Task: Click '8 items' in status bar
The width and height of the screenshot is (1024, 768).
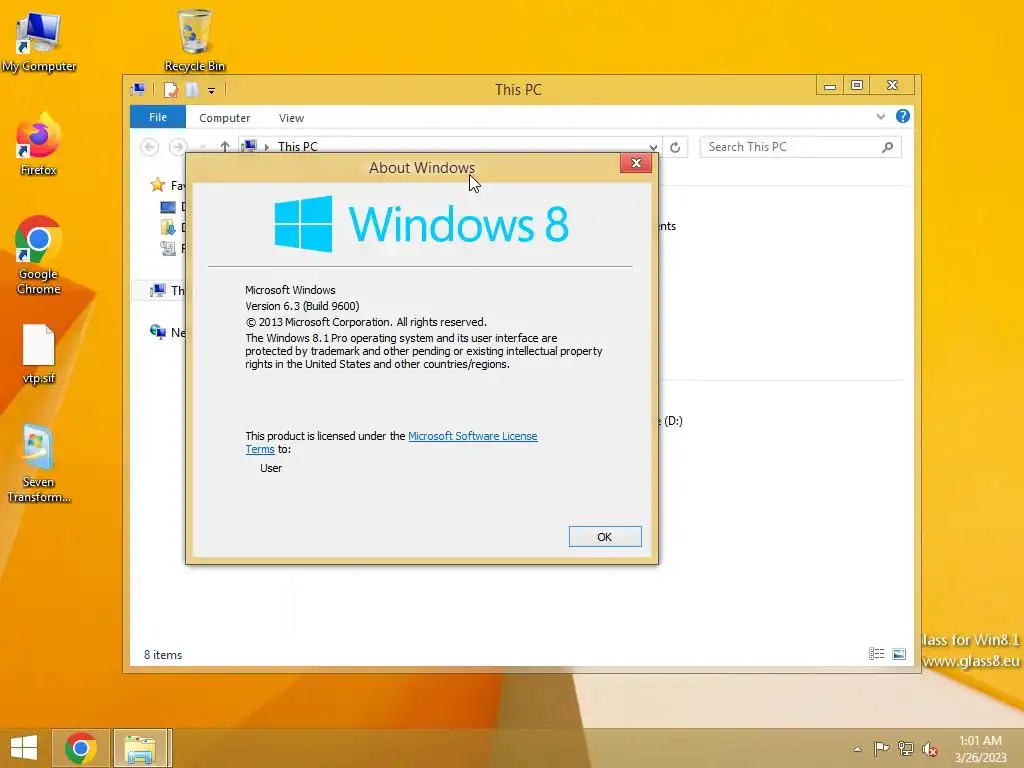Action: tap(163, 654)
